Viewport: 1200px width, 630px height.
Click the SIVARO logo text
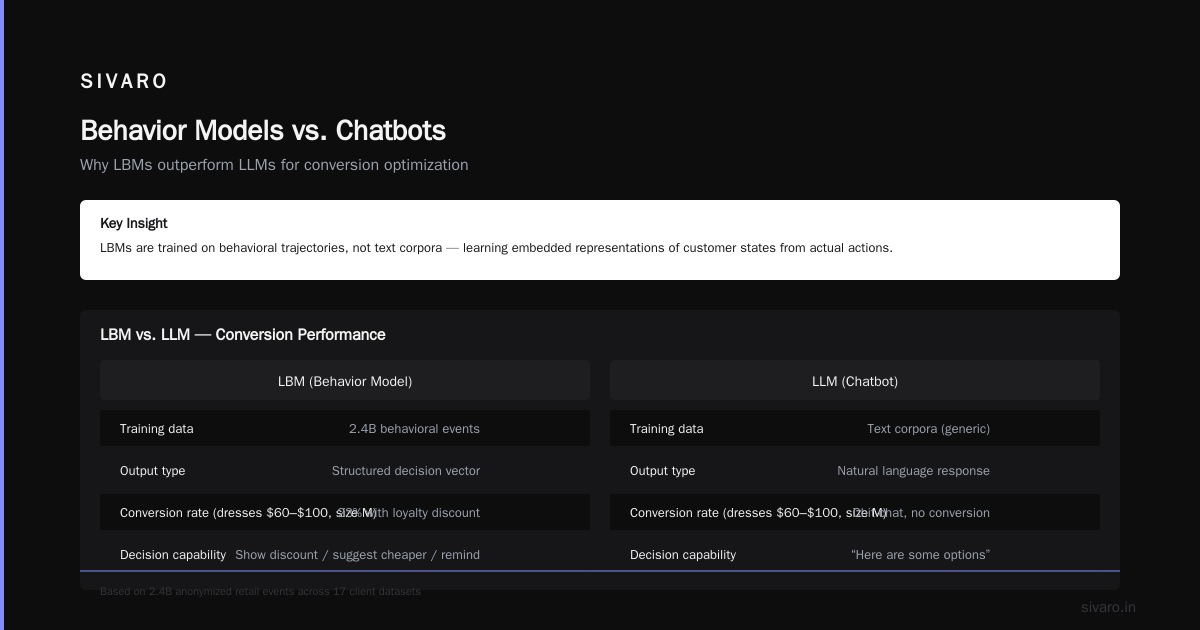coord(124,82)
